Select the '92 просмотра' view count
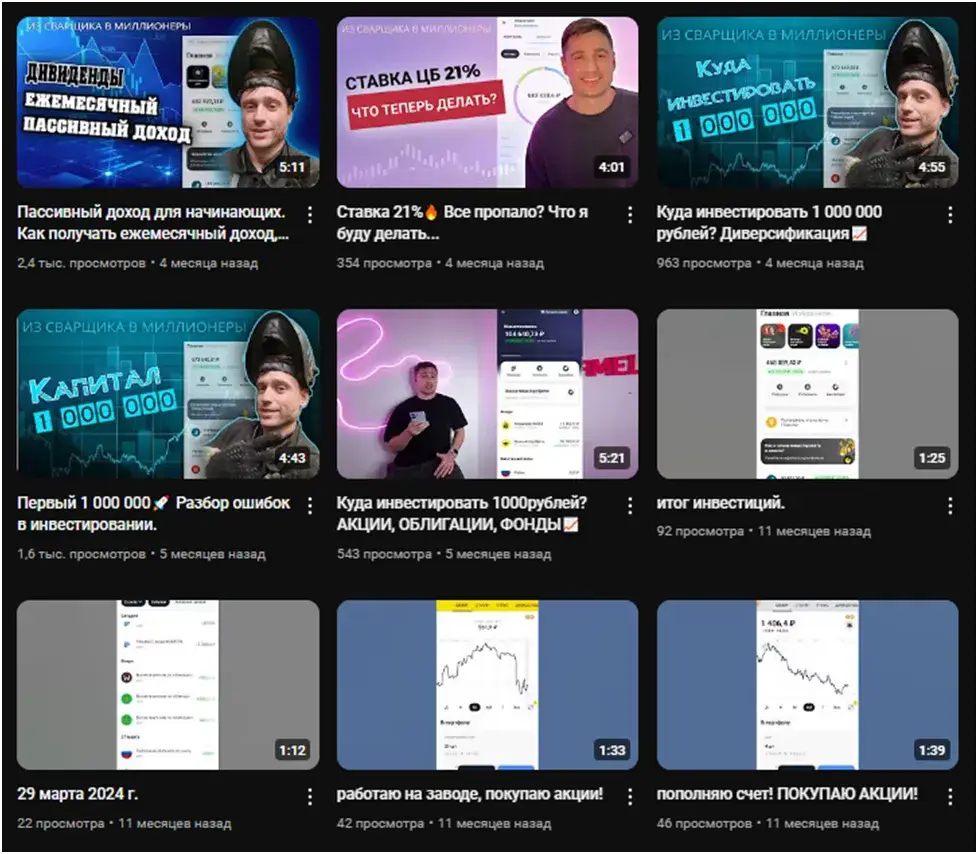 coord(700,531)
